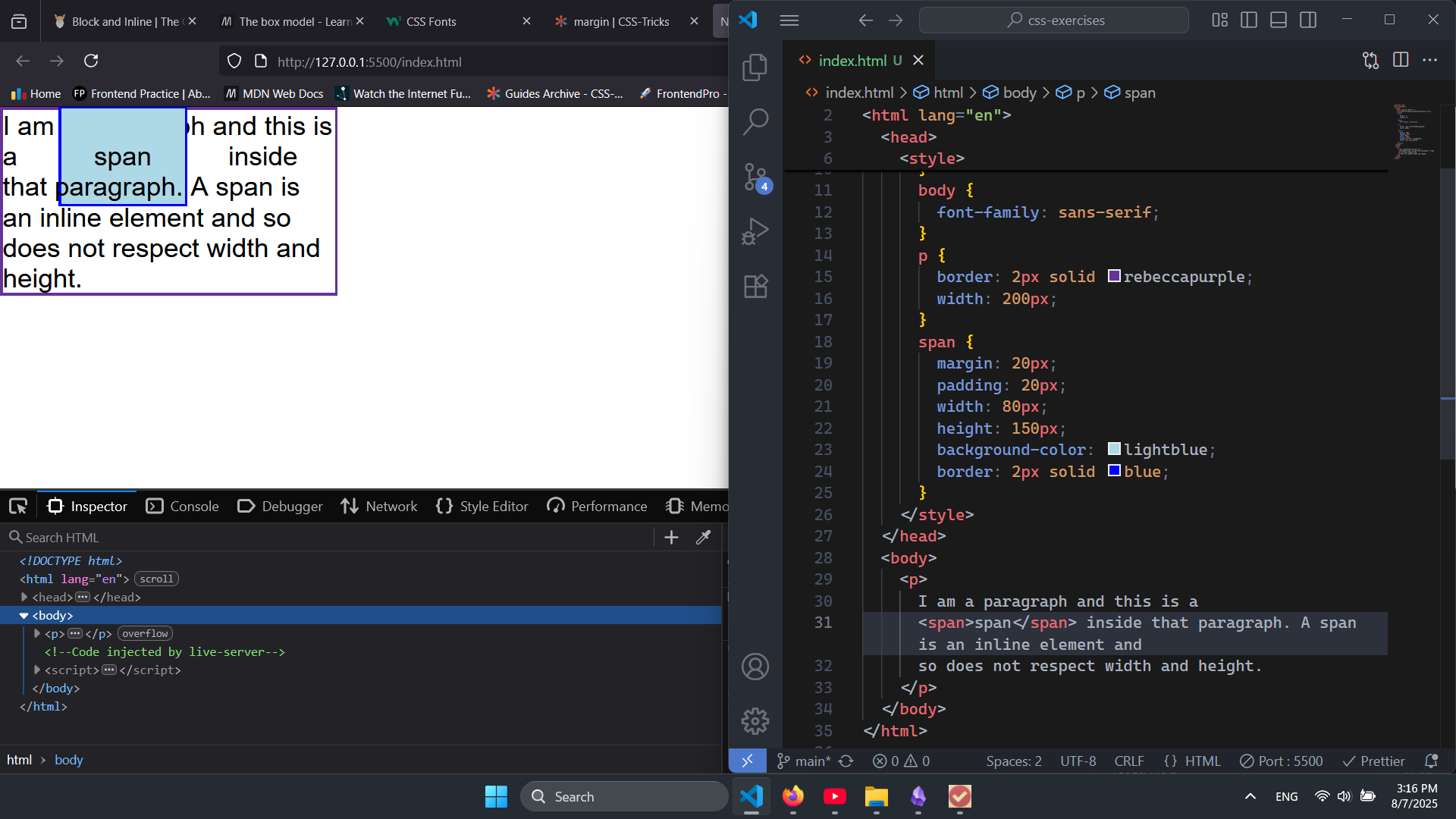
Task: Open the Frontend Practice bookmark
Action: [x=142, y=93]
